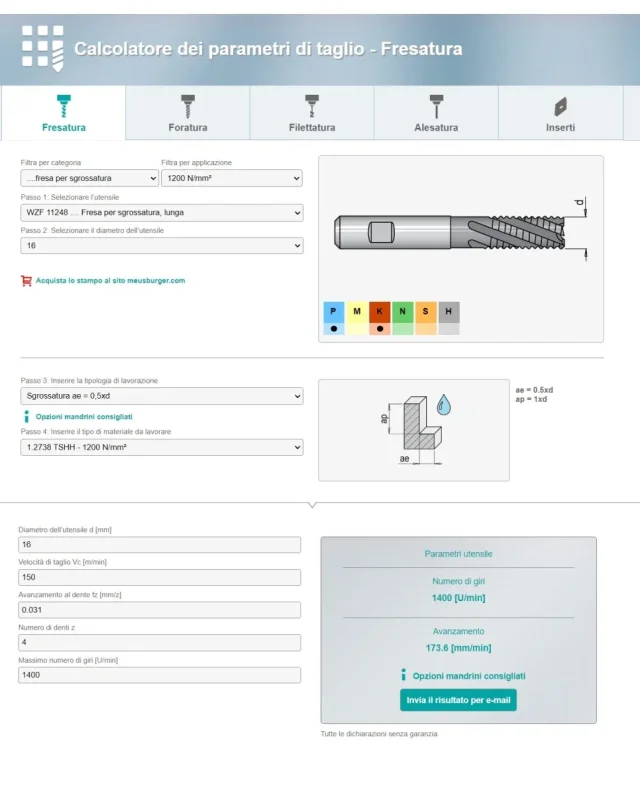Expand the Sgrossatura ae = 0,5xd dropdown
The width and height of the screenshot is (640, 796).
162,396
